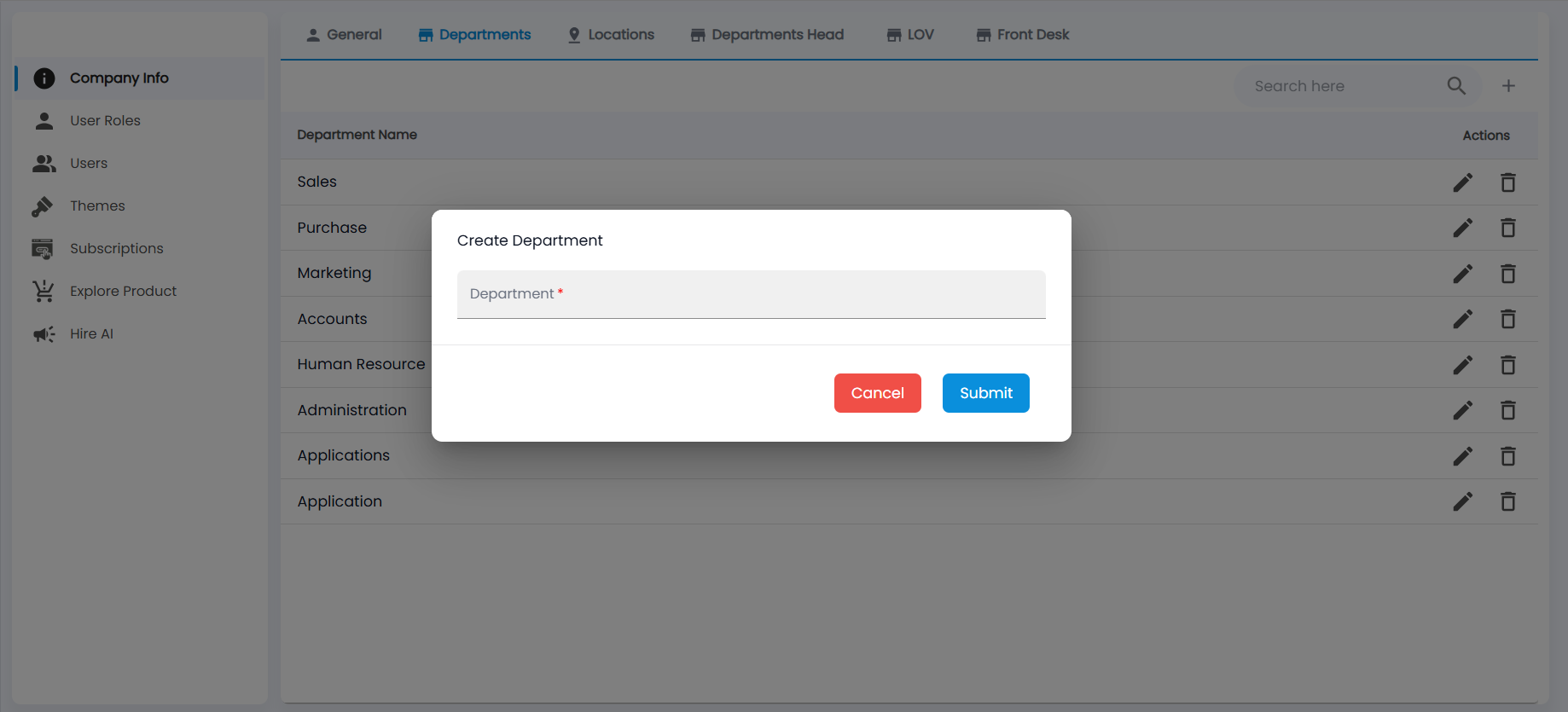Edit the Purchase department row

[1463, 228]
